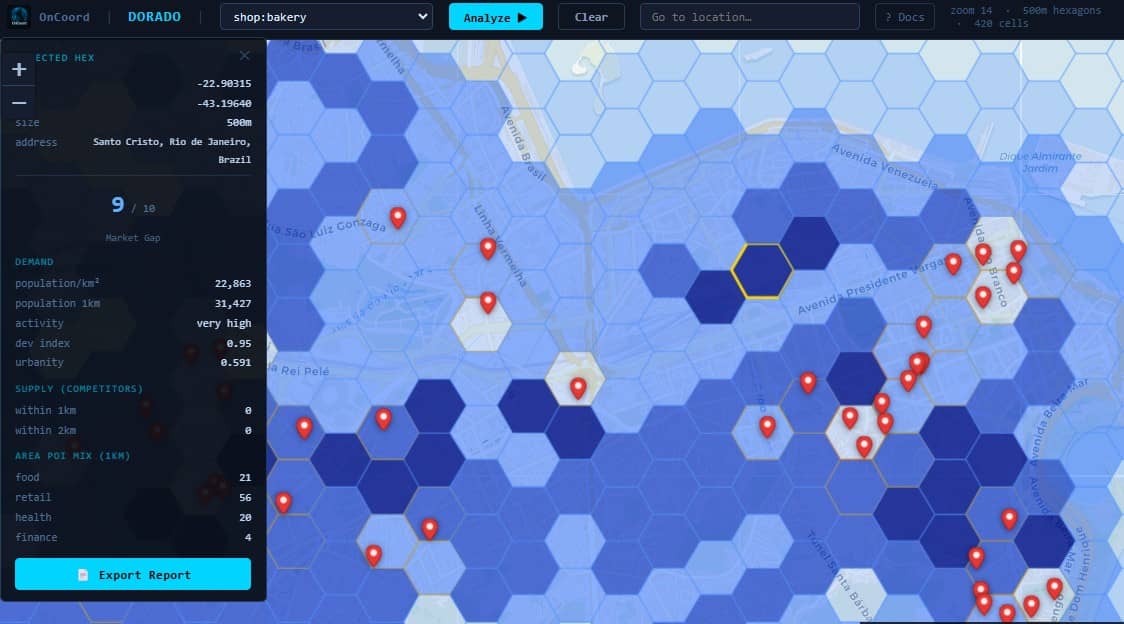Click the bakery pin on Linha Vermelha label
The width and height of the screenshot is (1124, 624).
tap(487, 248)
